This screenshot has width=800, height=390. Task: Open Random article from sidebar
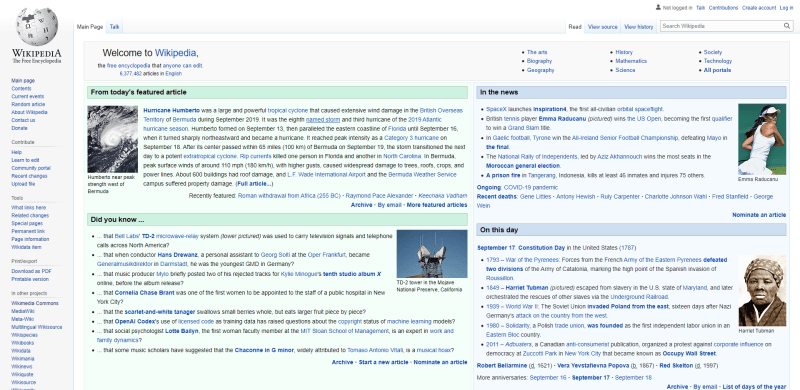[28, 104]
